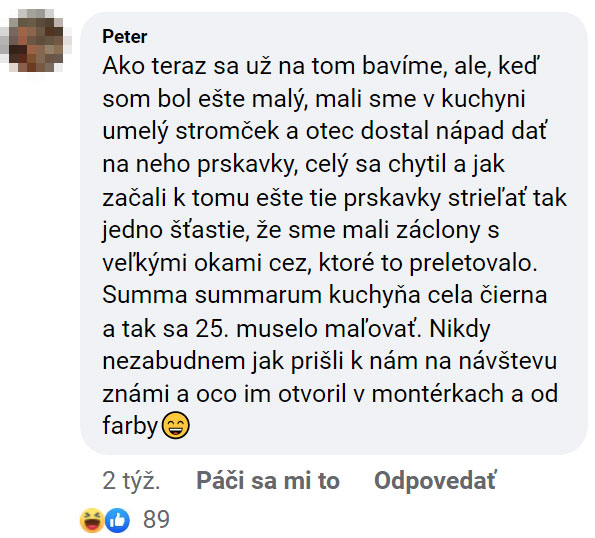Open the blurred profile picture of Peter
This screenshot has height=538, width=595.
pos(35,40)
